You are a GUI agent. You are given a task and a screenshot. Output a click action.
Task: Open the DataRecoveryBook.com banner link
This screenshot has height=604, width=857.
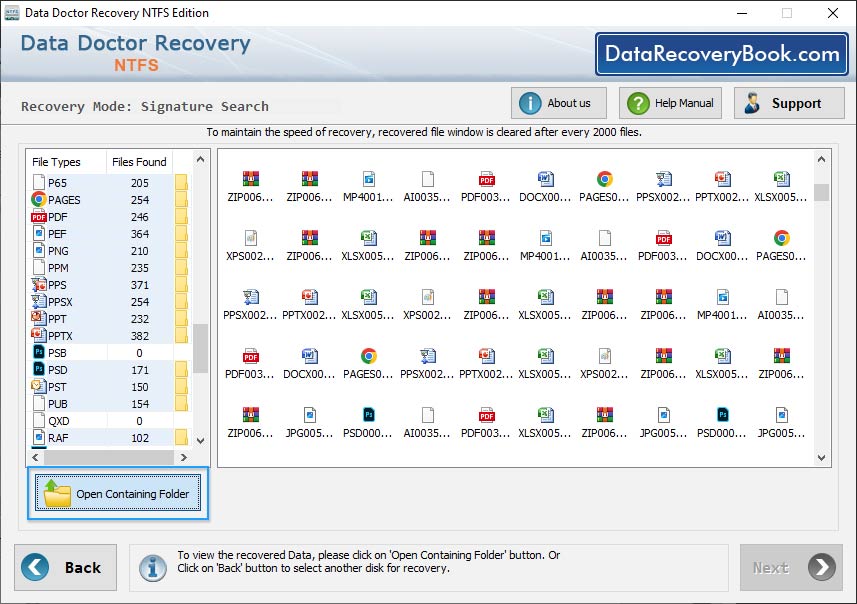tap(723, 55)
